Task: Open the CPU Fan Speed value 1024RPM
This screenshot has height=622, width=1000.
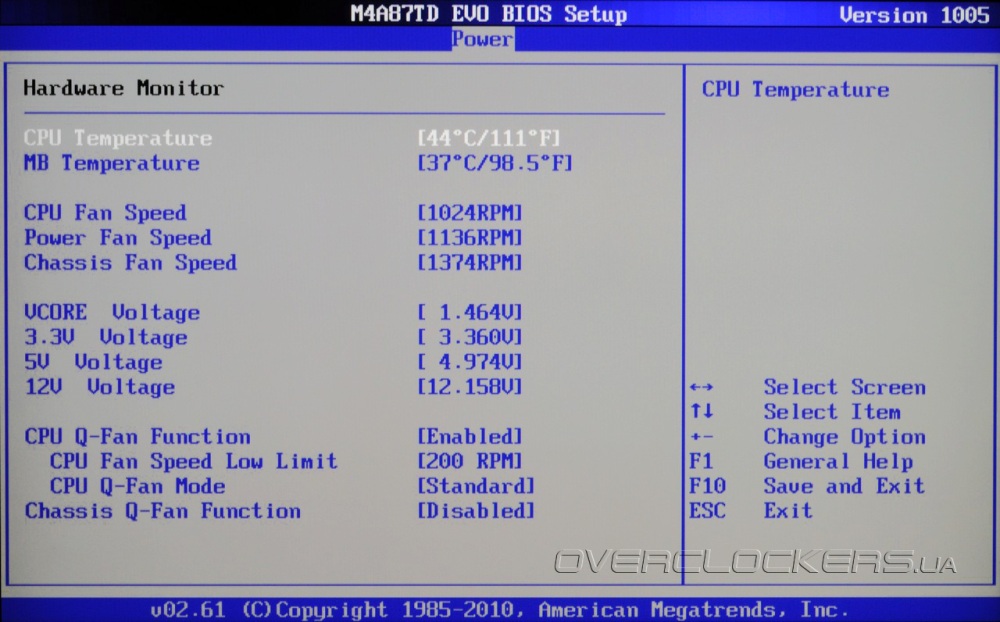Action: pos(469,212)
